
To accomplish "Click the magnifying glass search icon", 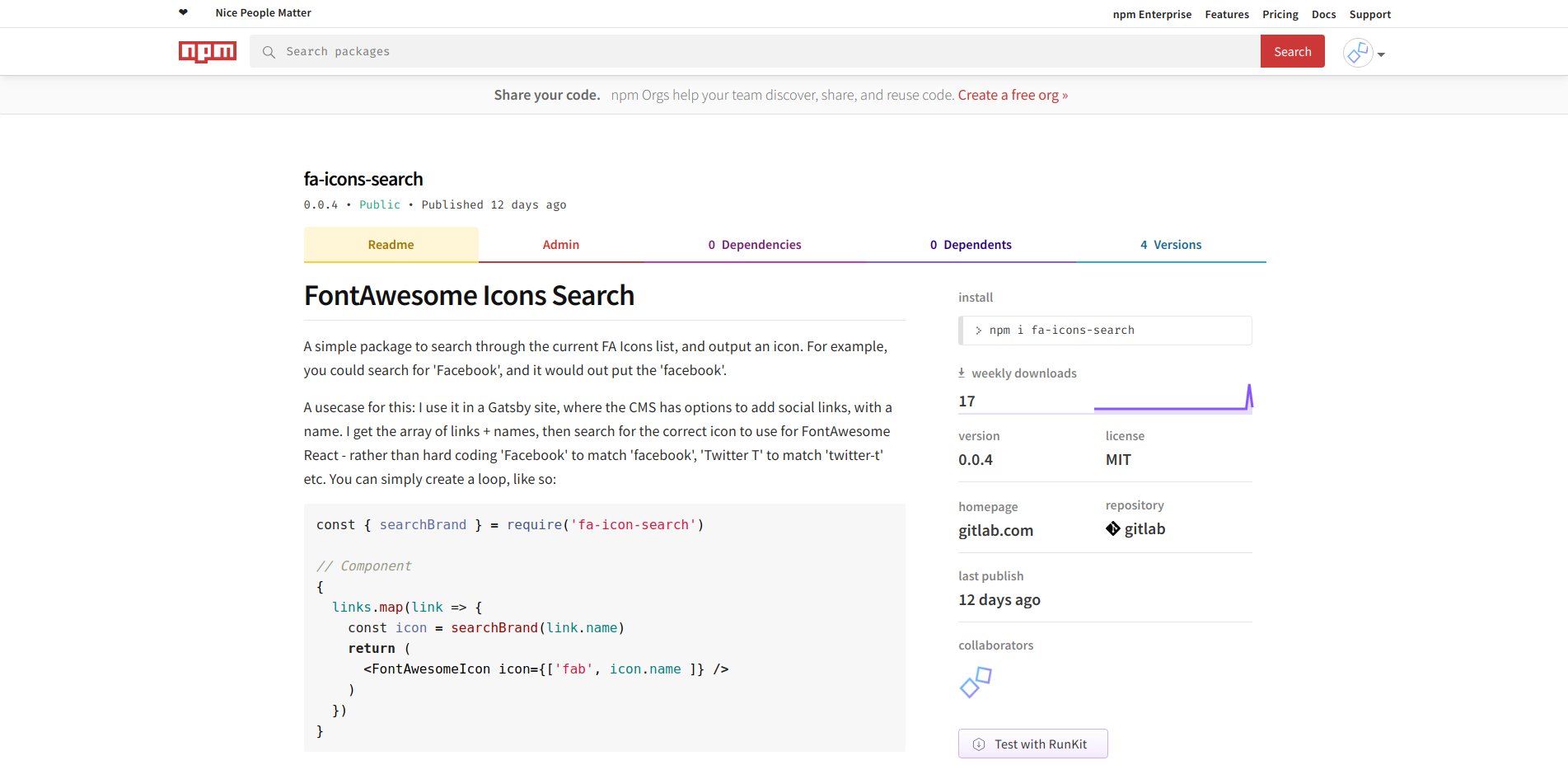I will coord(269,51).
